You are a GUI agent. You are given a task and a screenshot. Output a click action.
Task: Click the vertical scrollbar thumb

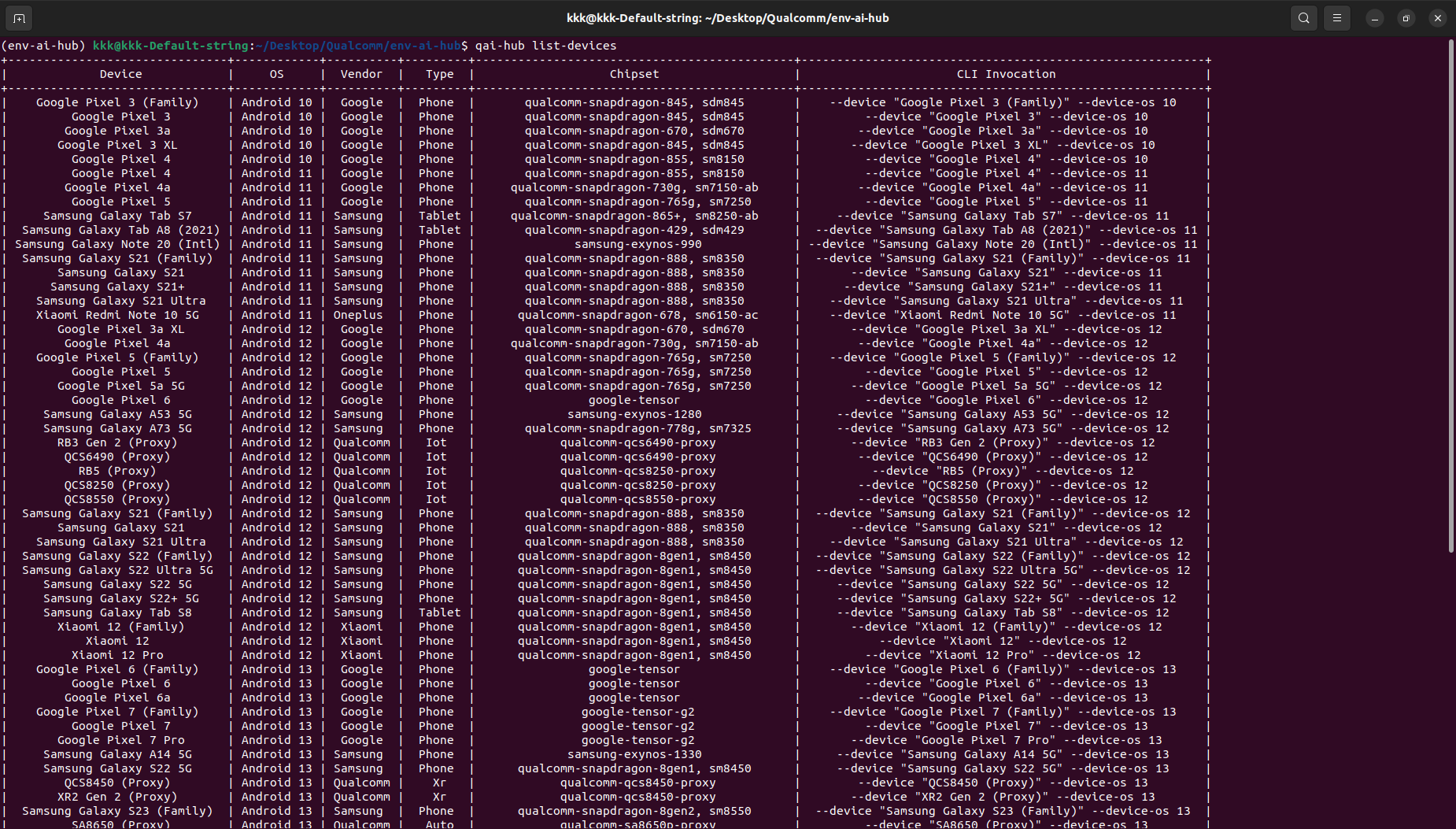click(1450, 295)
